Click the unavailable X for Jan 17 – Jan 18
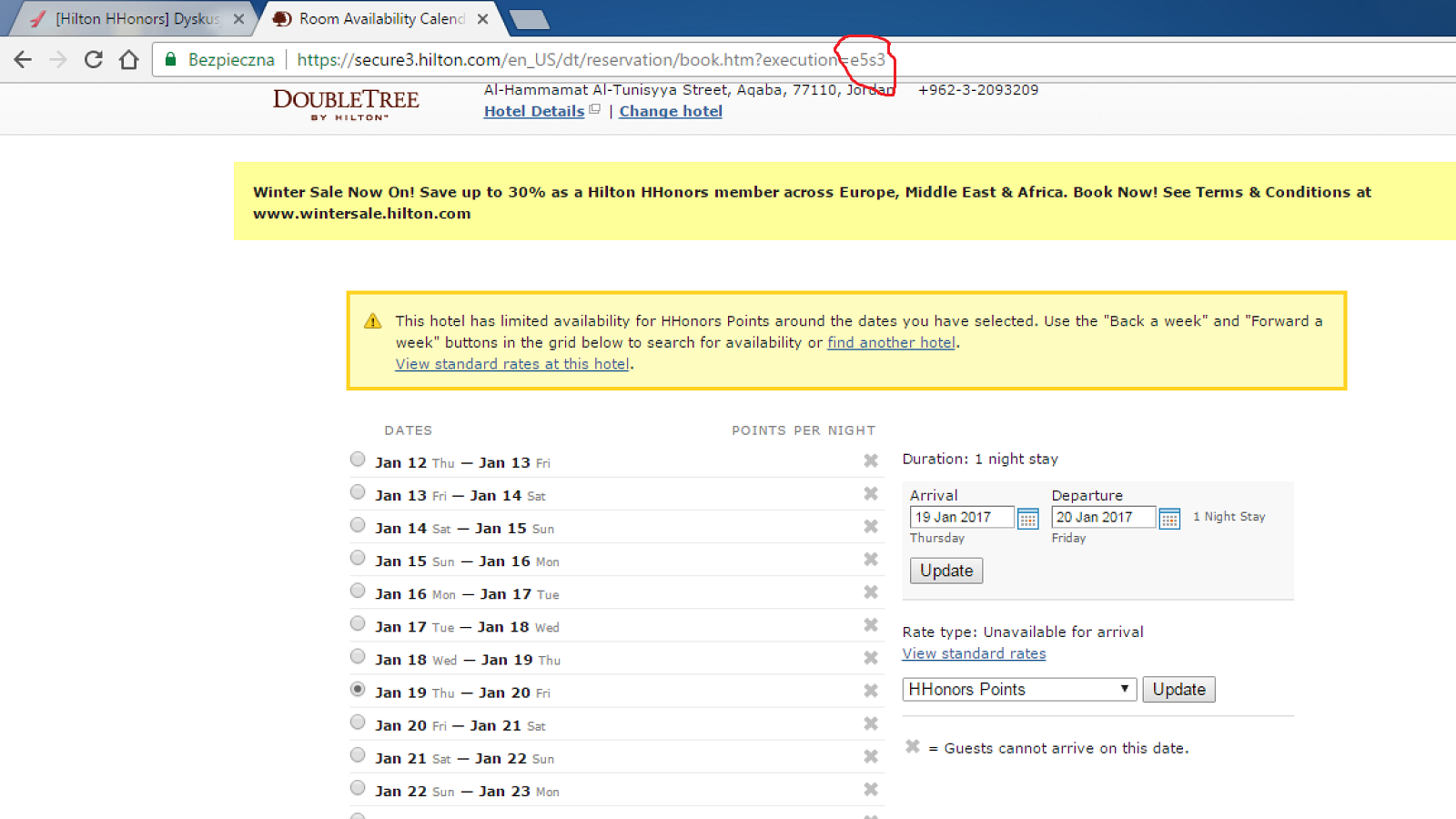Viewport: 1456px width, 819px height. 871,625
